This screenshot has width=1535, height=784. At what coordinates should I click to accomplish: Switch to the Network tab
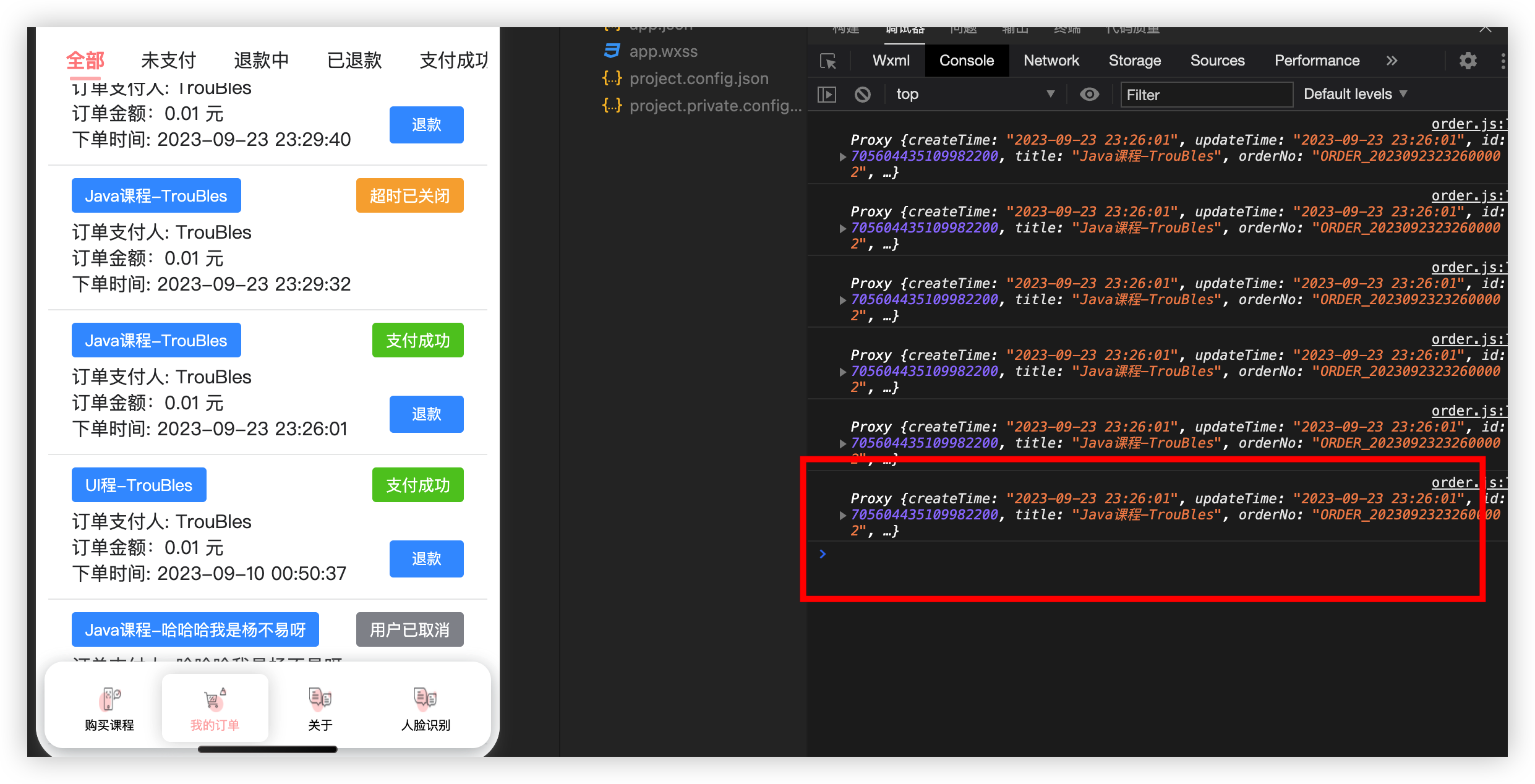point(1051,61)
